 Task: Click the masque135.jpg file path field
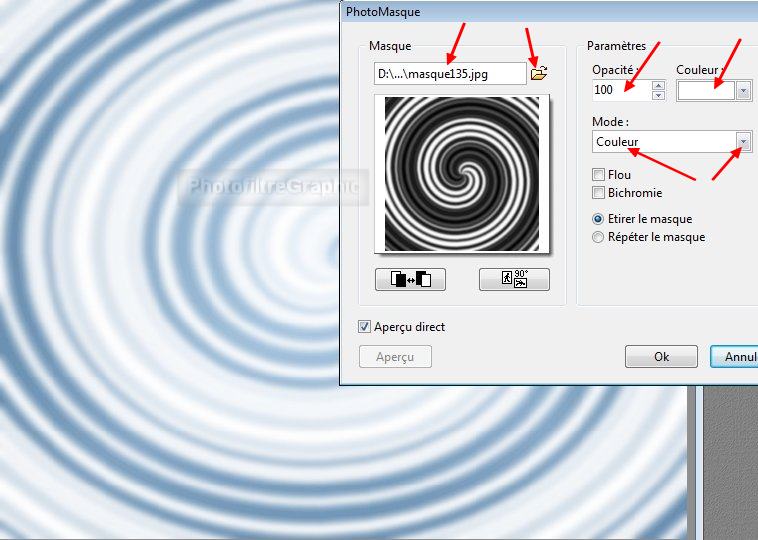click(x=449, y=73)
